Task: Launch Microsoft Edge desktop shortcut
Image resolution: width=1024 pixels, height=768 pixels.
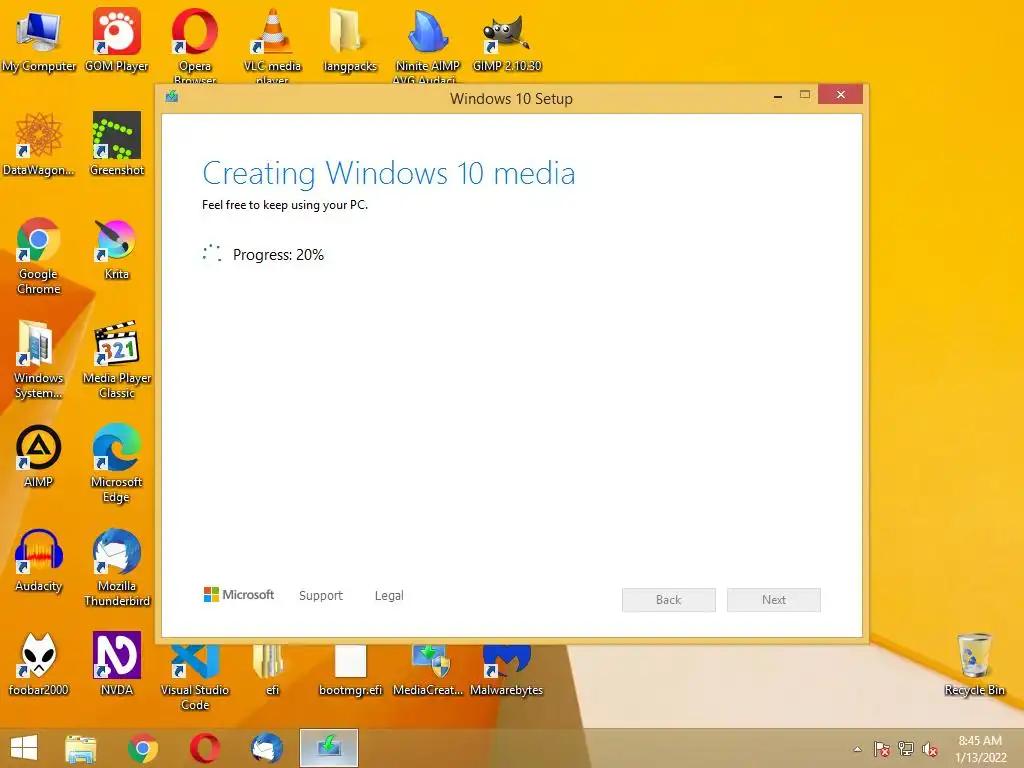Action: click(116, 463)
